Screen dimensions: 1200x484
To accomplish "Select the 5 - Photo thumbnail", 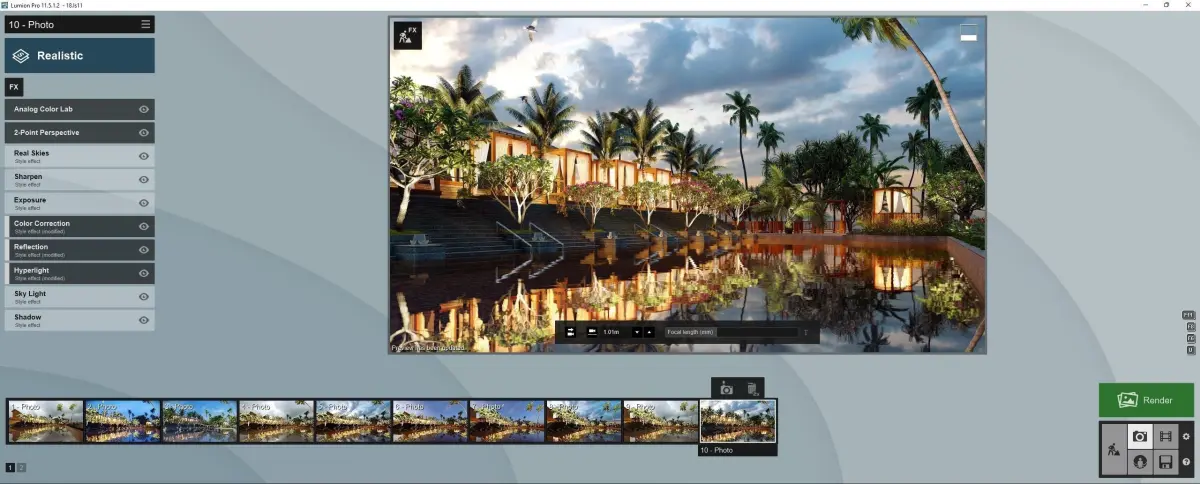I will (x=354, y=421).
